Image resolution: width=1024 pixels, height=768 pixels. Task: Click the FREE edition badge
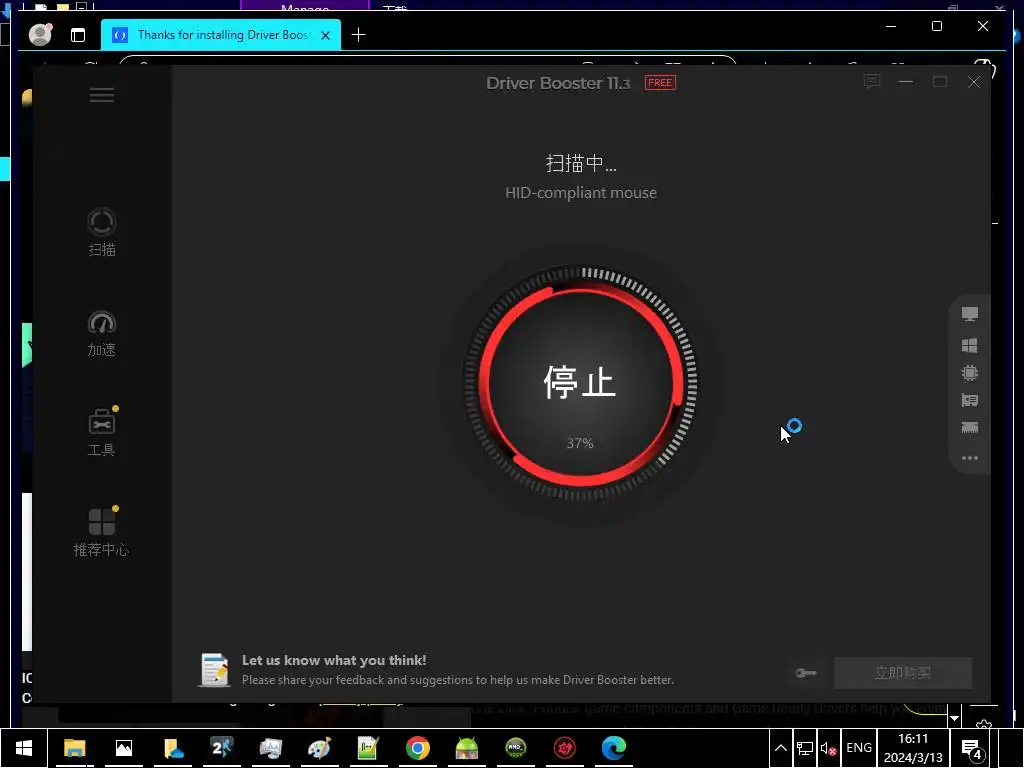pyautogui.click(x=660, y=82)
